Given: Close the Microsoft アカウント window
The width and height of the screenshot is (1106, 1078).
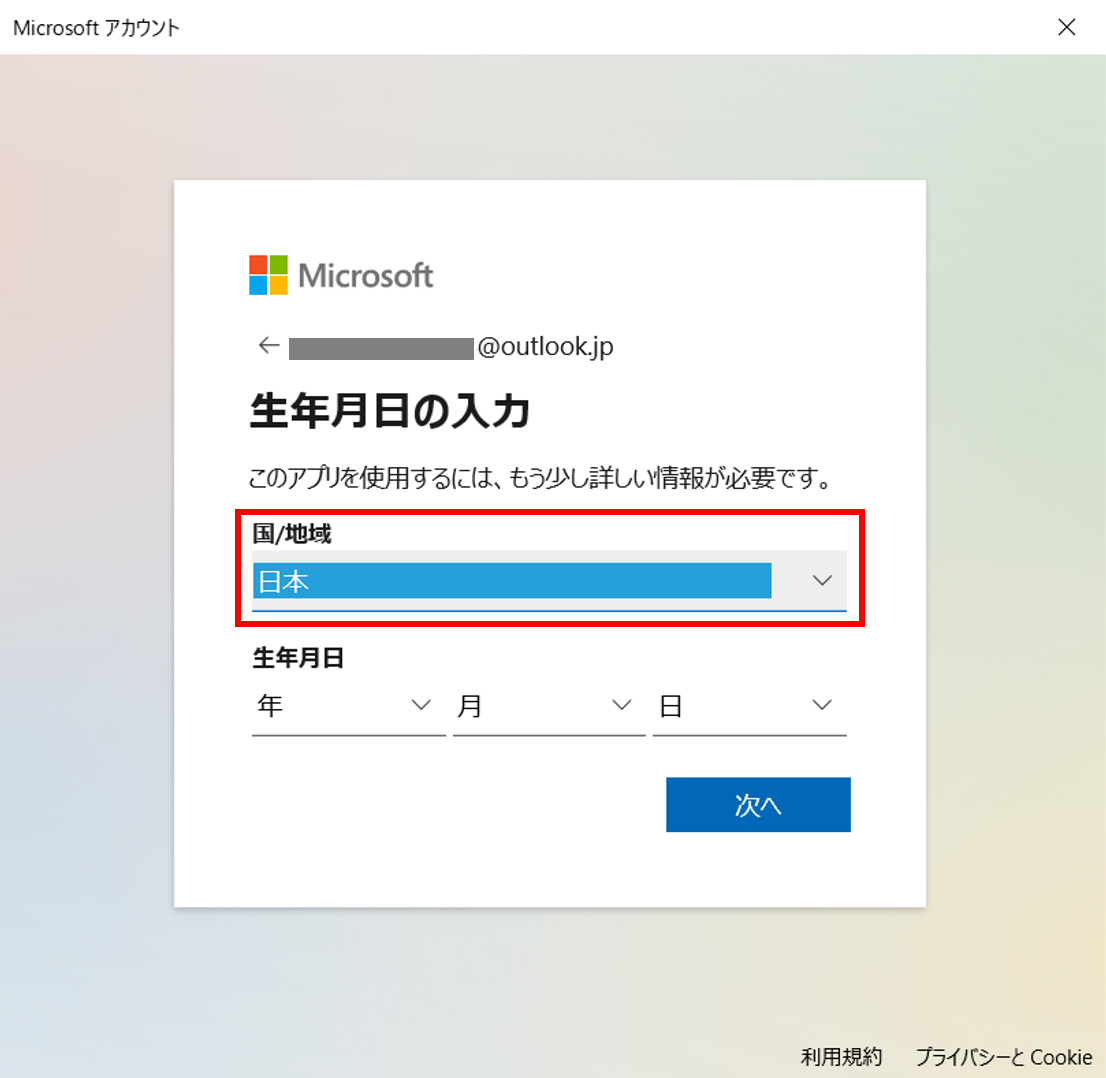Looking at the screenshot, I should click(x=1066, y=28).
